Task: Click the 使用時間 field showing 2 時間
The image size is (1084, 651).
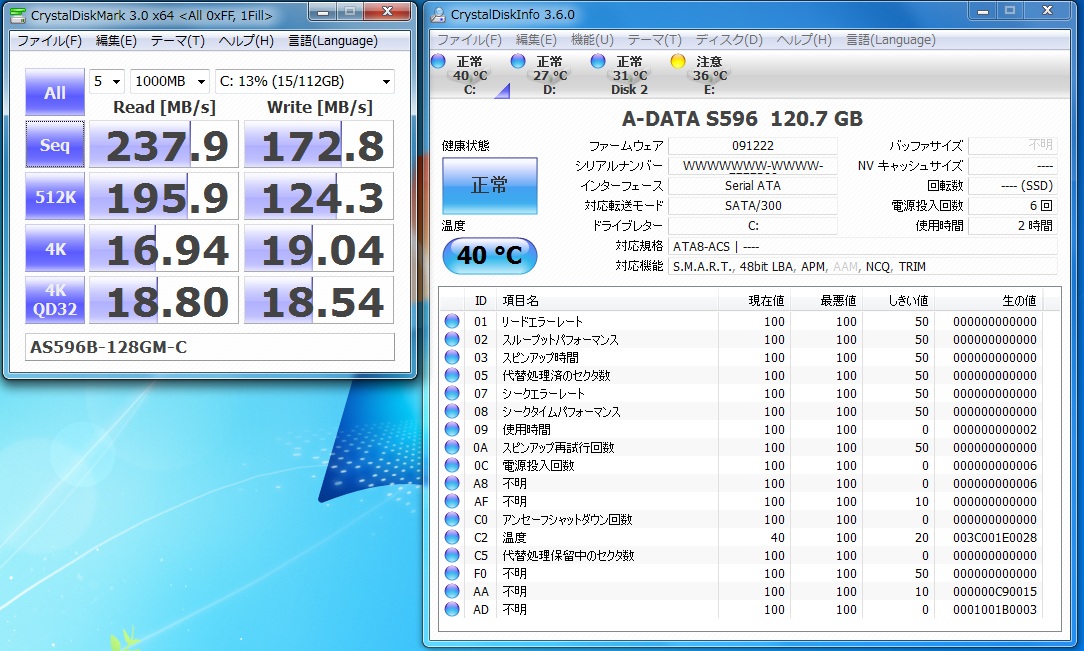Action: click(1013, 226)
